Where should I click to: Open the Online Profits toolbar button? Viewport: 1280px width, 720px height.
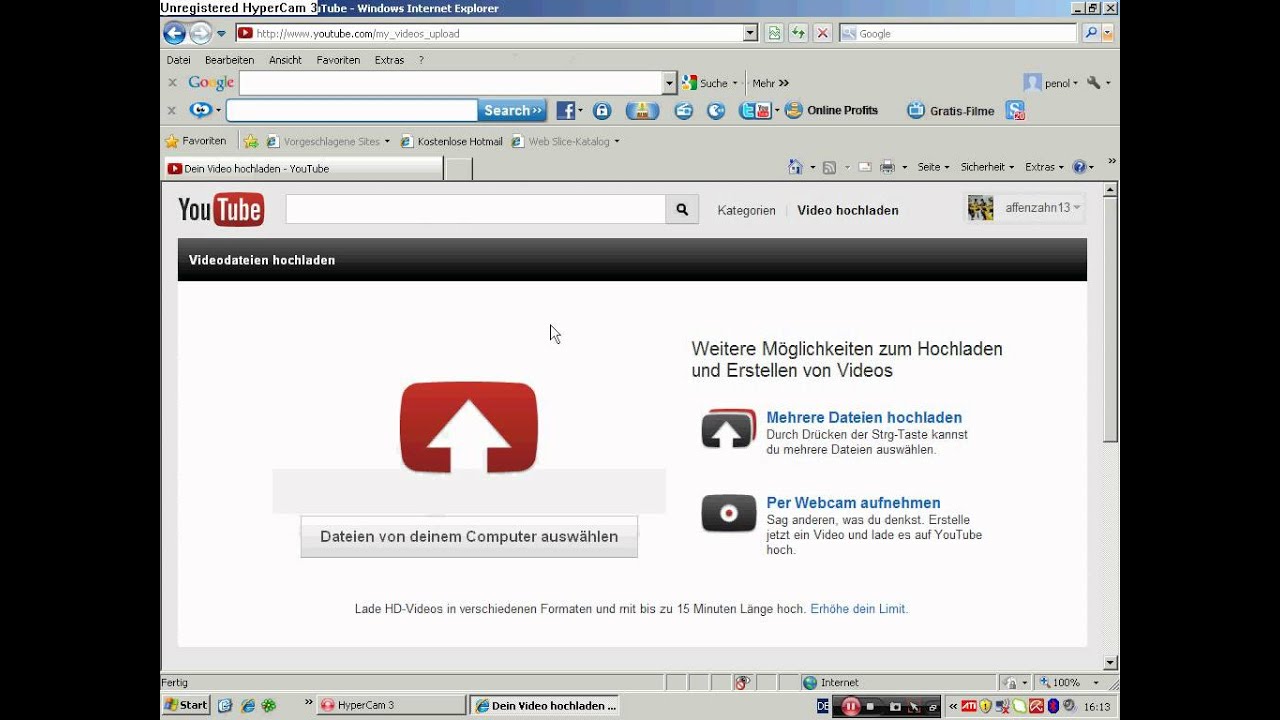tap(831, 111)
